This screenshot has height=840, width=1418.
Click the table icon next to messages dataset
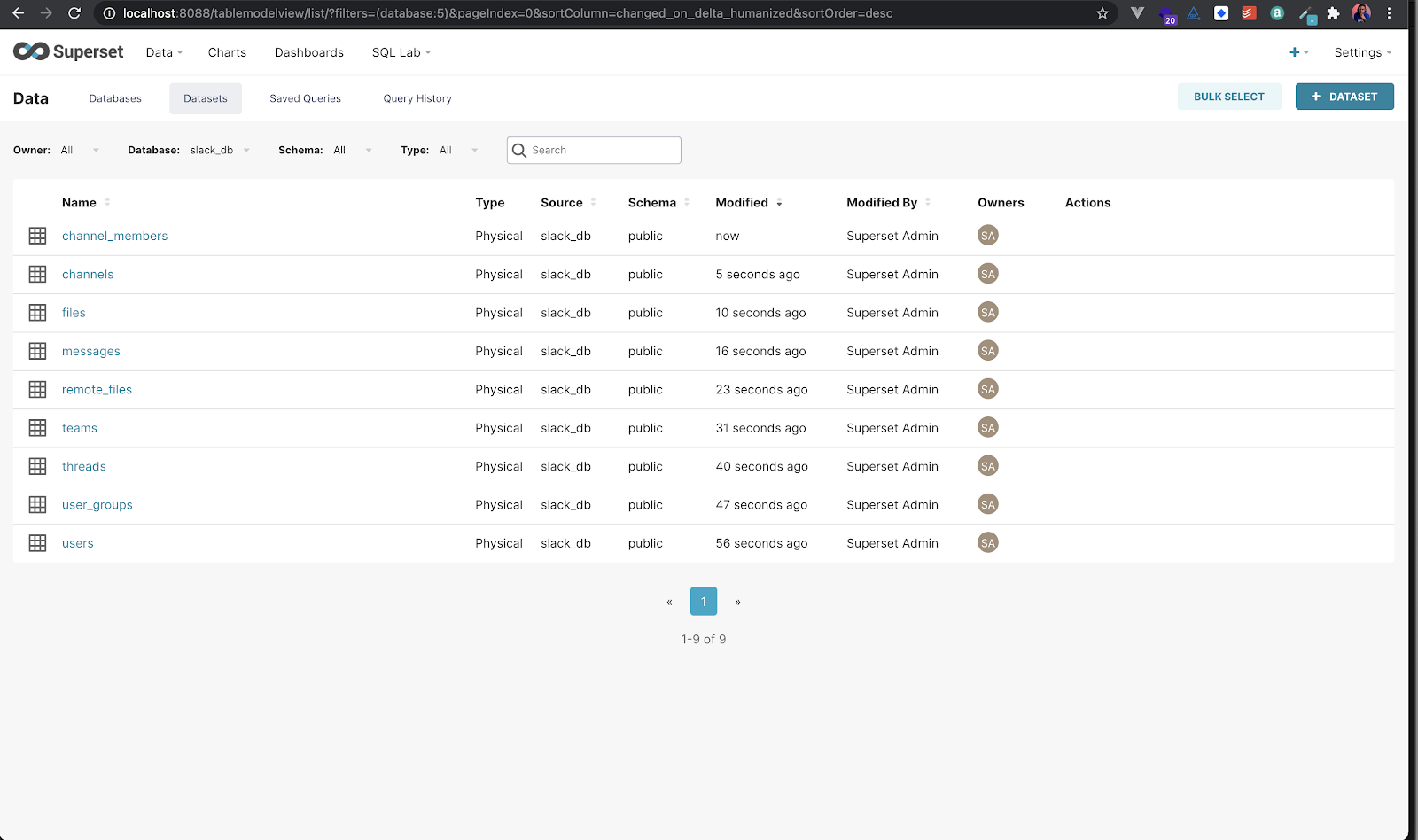point(37,351)
